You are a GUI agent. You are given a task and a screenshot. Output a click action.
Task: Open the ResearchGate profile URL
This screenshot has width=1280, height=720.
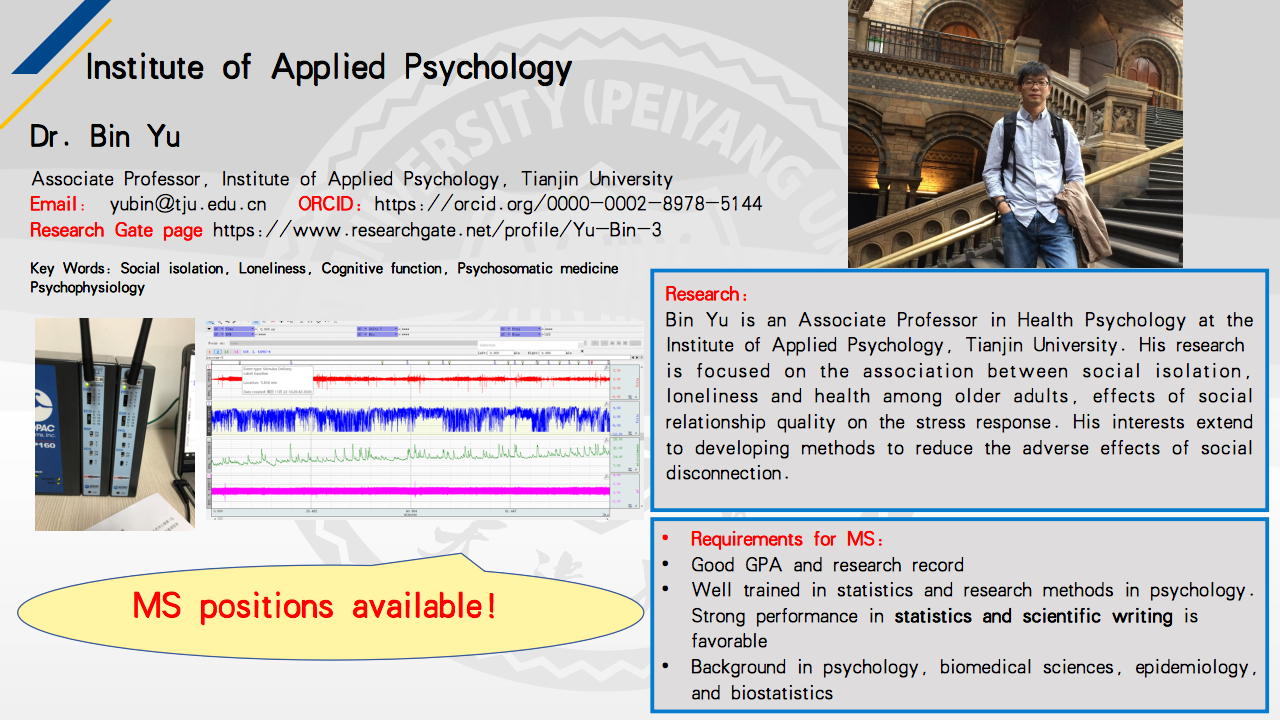[x=437, y=230]
